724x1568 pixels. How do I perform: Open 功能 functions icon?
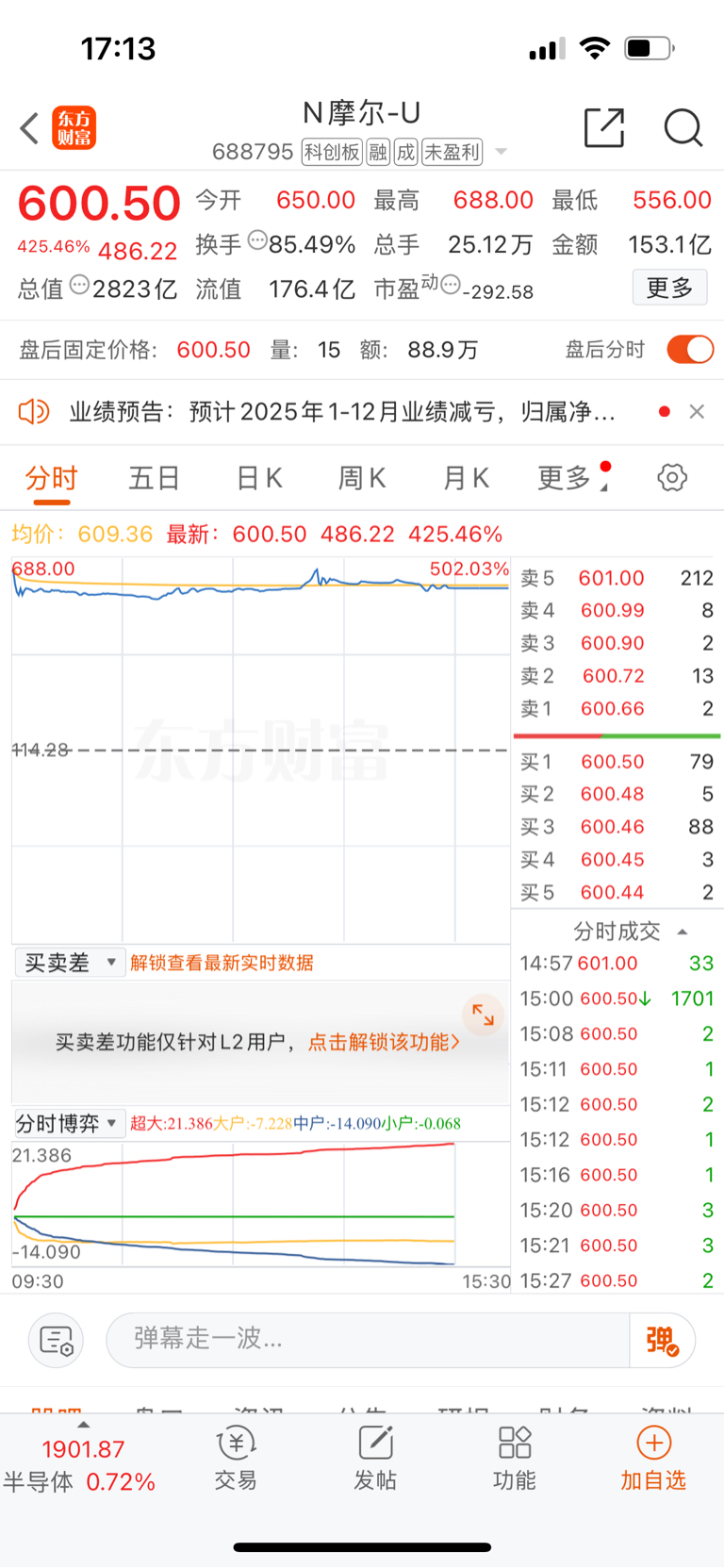(x=515, y=1458)
